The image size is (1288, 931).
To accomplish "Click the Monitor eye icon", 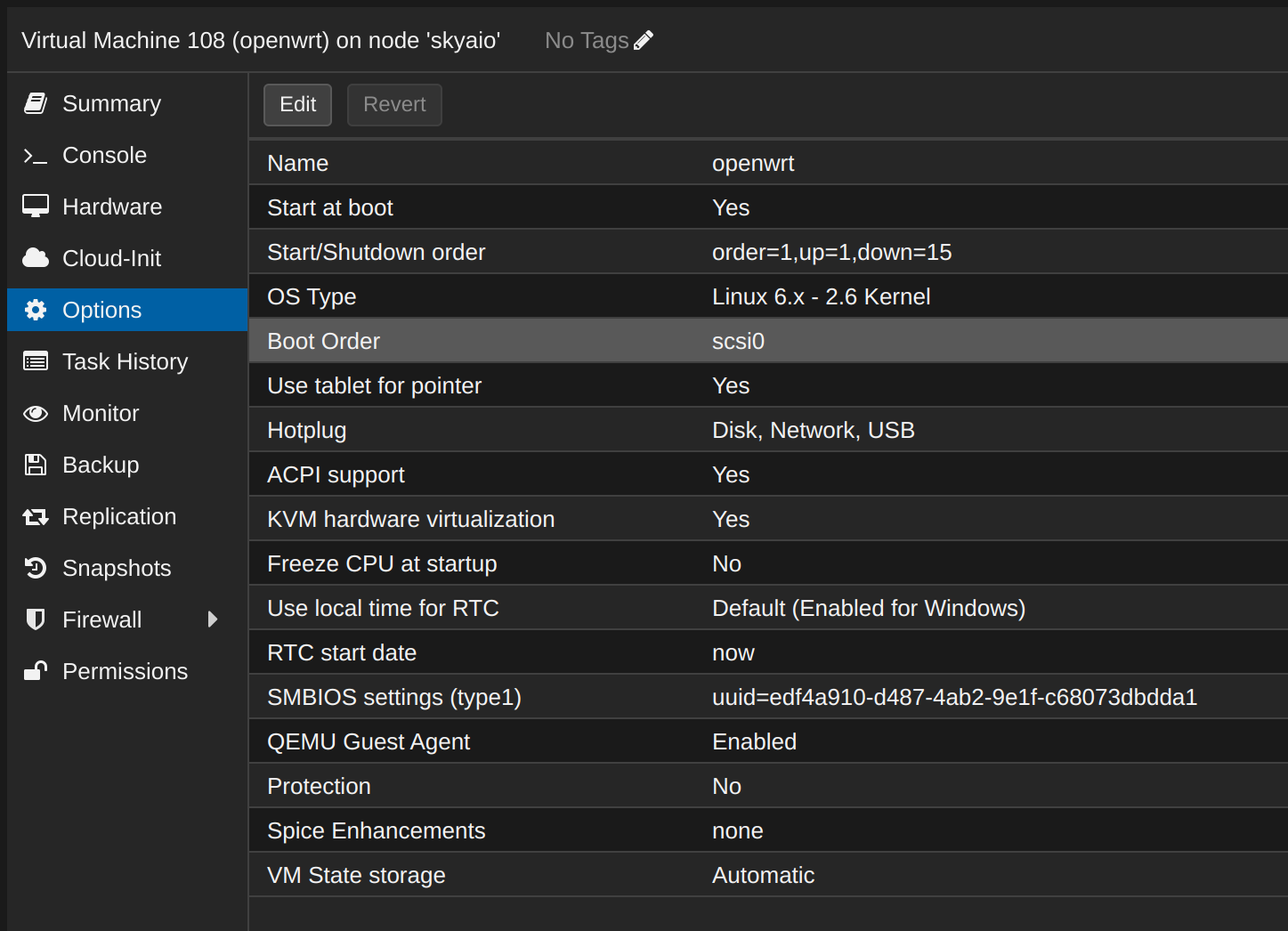I will point(36,413).
